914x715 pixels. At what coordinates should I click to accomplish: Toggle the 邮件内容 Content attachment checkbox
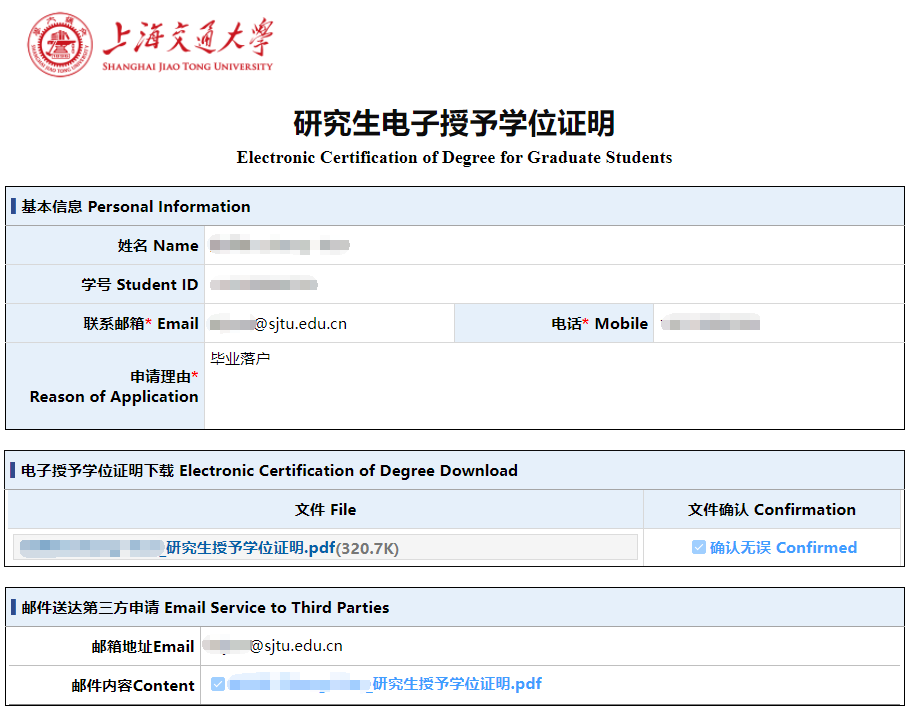tap(218, 684)
